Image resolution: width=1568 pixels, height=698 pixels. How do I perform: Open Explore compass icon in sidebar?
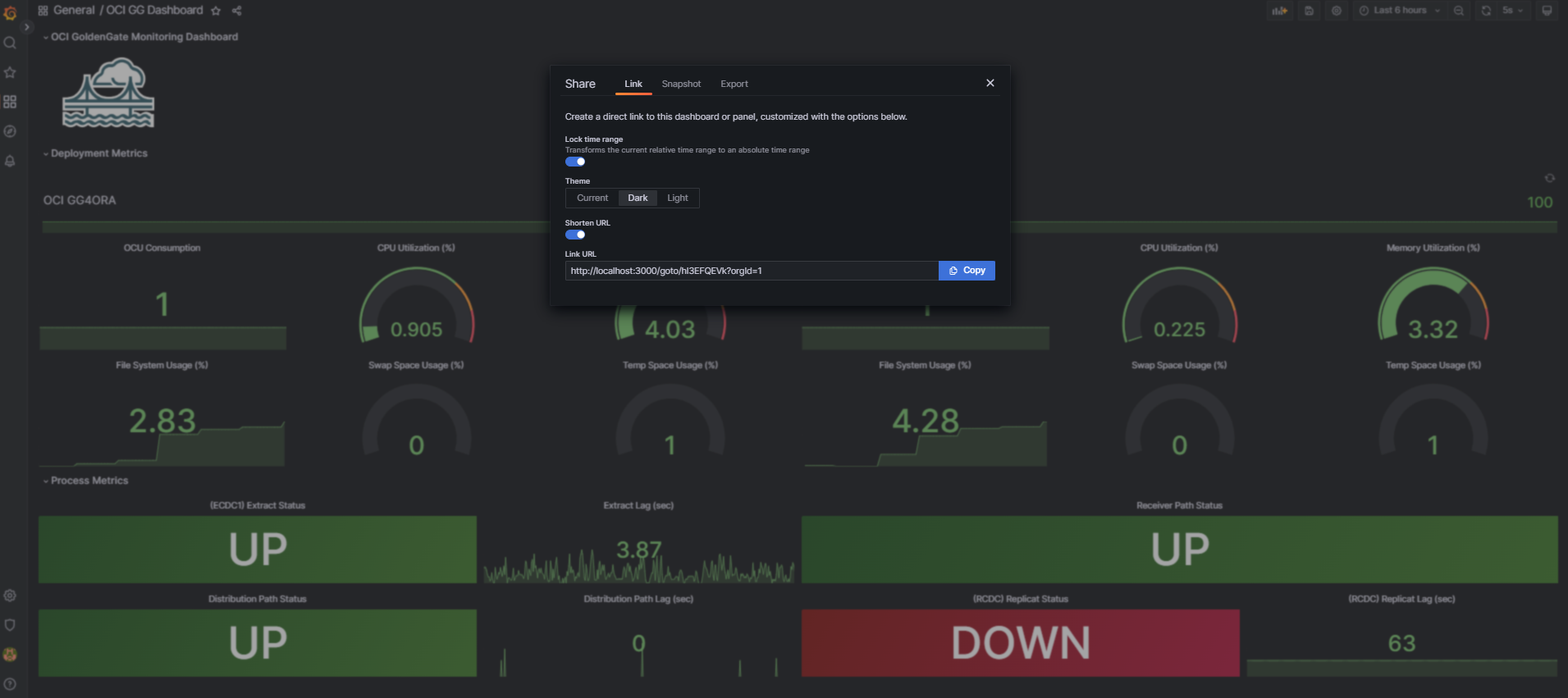(x=10, y=131)
